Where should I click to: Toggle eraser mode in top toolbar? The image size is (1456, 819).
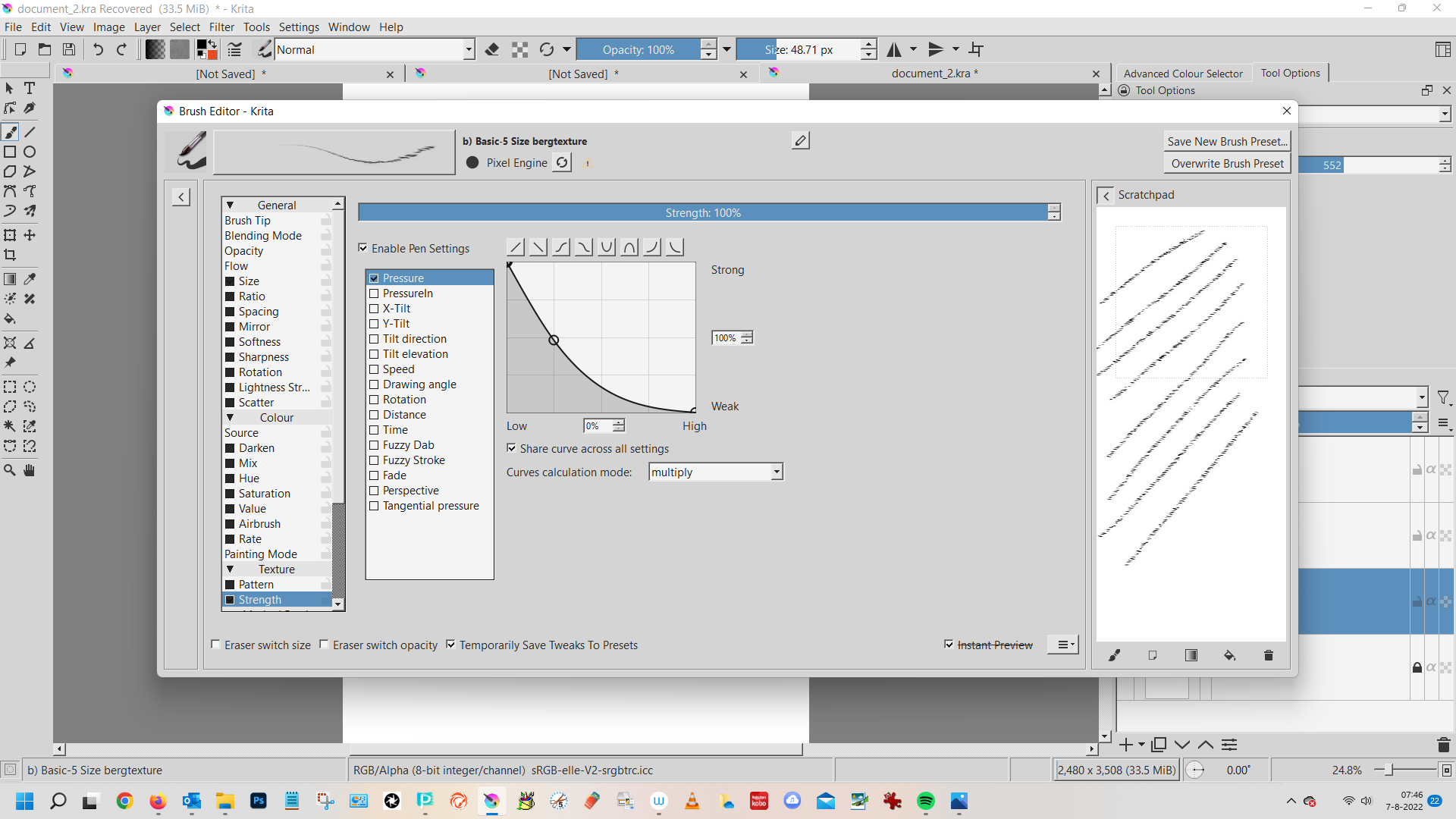(x=492, y=49)
